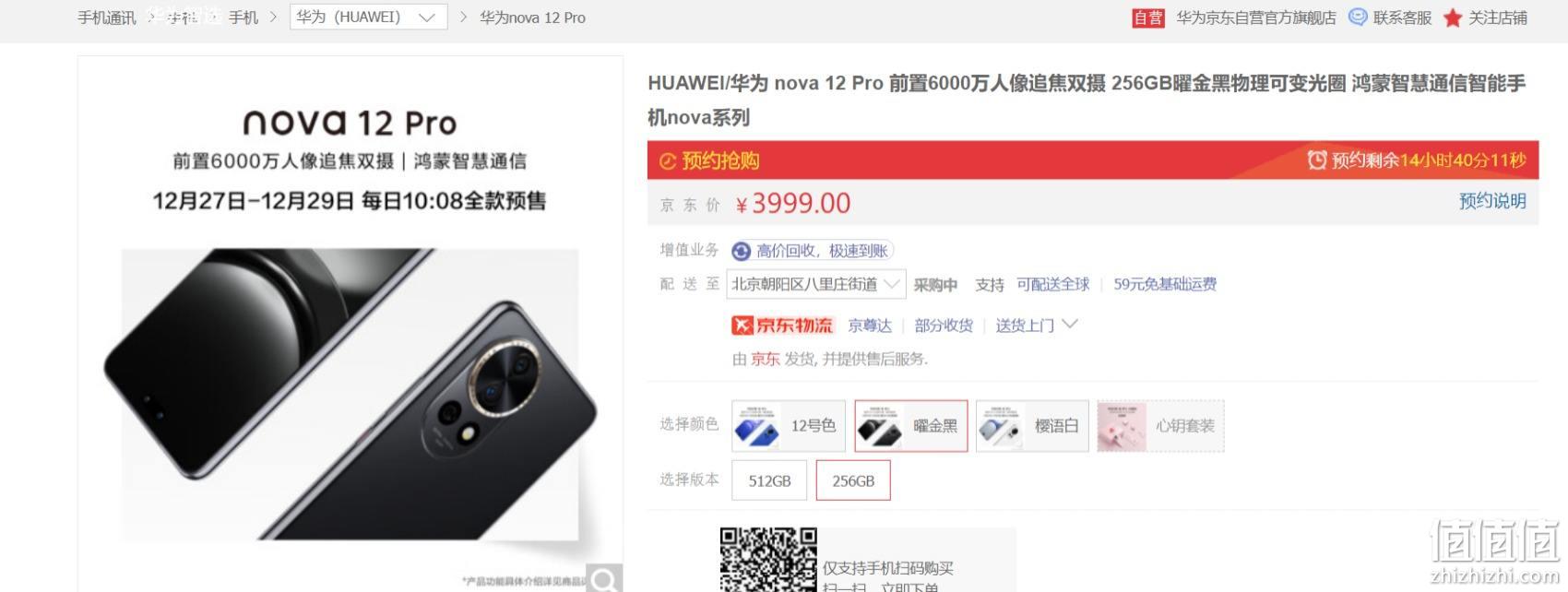Expand the 北京朝阳区八里庄街道 delivery address selector
Screen dimensions: 1568x592
pos(816,284)
